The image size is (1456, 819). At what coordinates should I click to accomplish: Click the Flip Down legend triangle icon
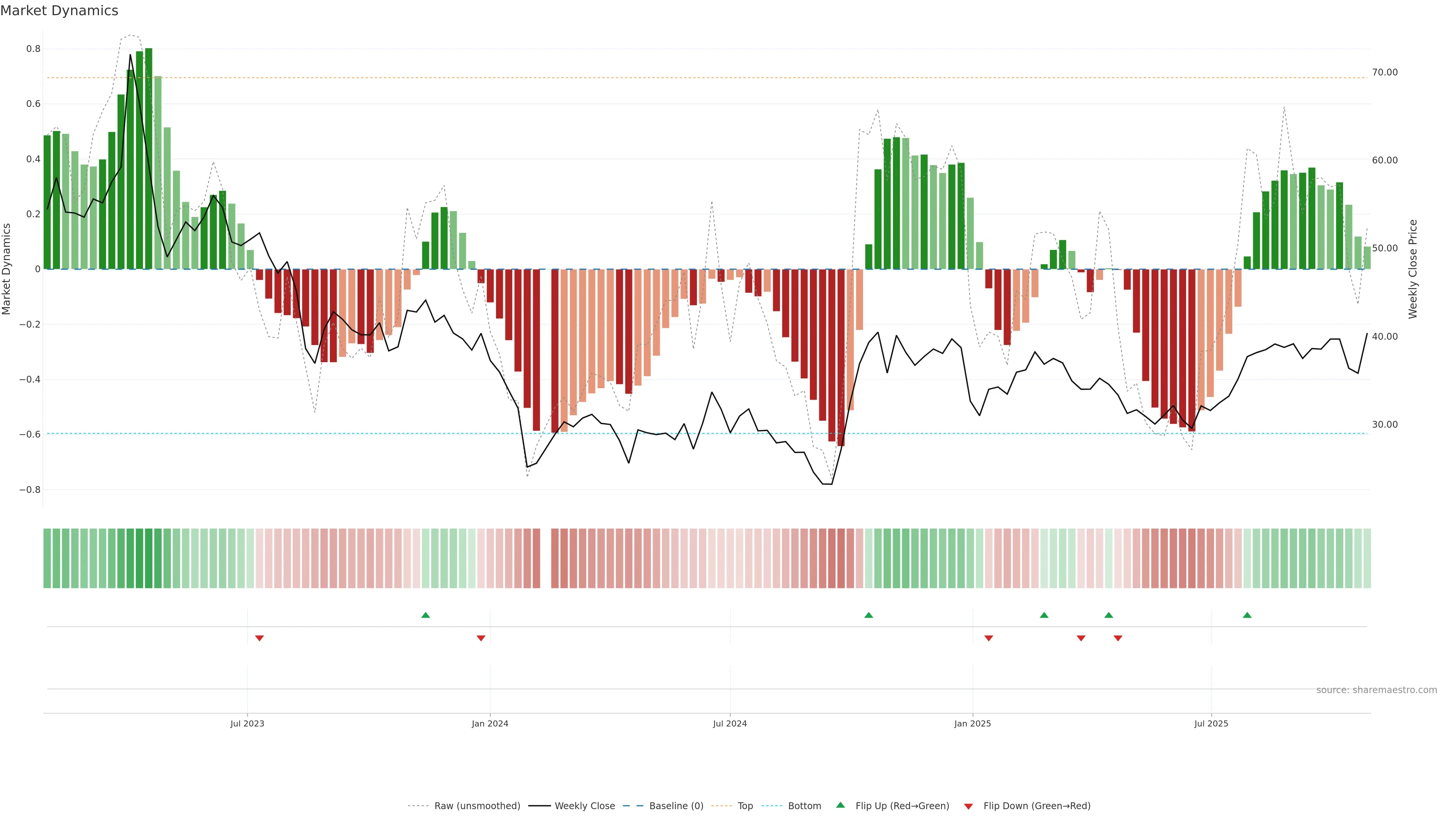pyautogui.click(x=968, y=806)
